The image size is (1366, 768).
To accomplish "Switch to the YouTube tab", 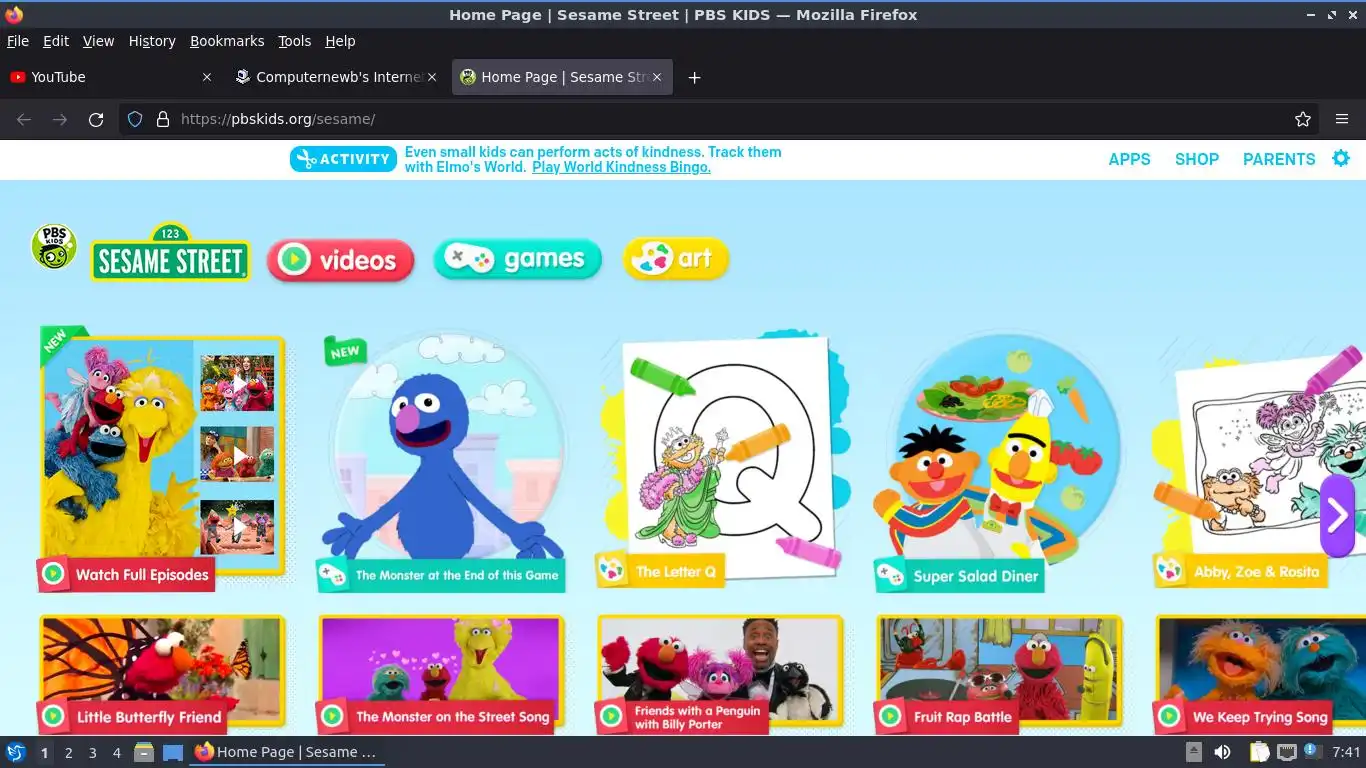I will [x=110, y=77].
